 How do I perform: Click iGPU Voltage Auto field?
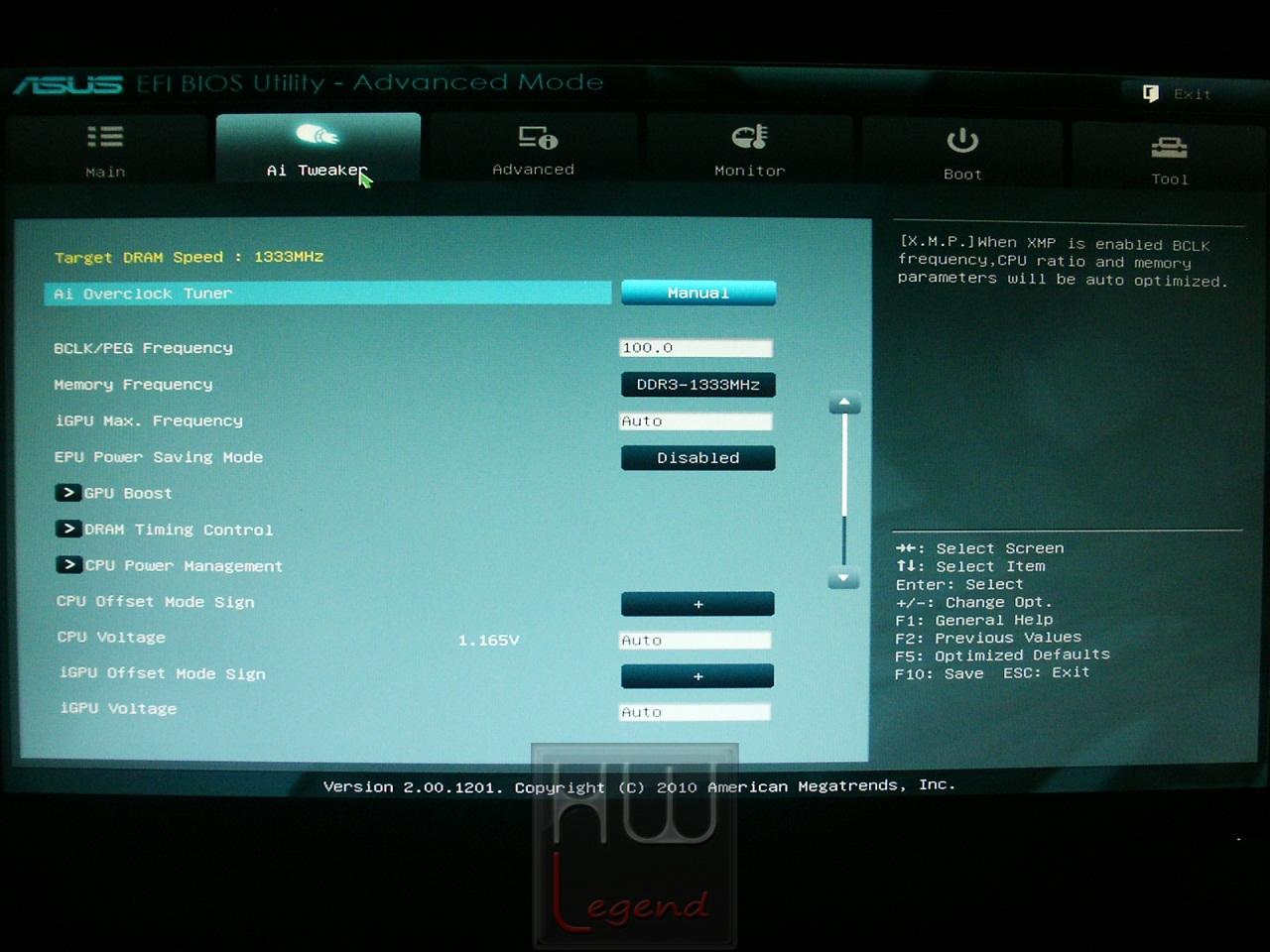(696, 712)
